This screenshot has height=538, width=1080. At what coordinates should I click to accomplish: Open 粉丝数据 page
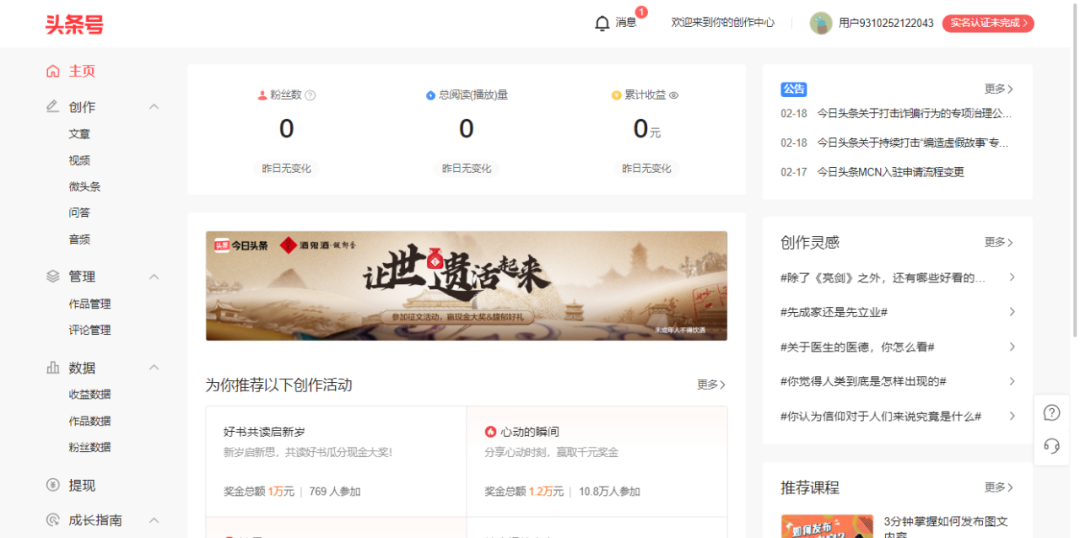[x=90, y=447]
